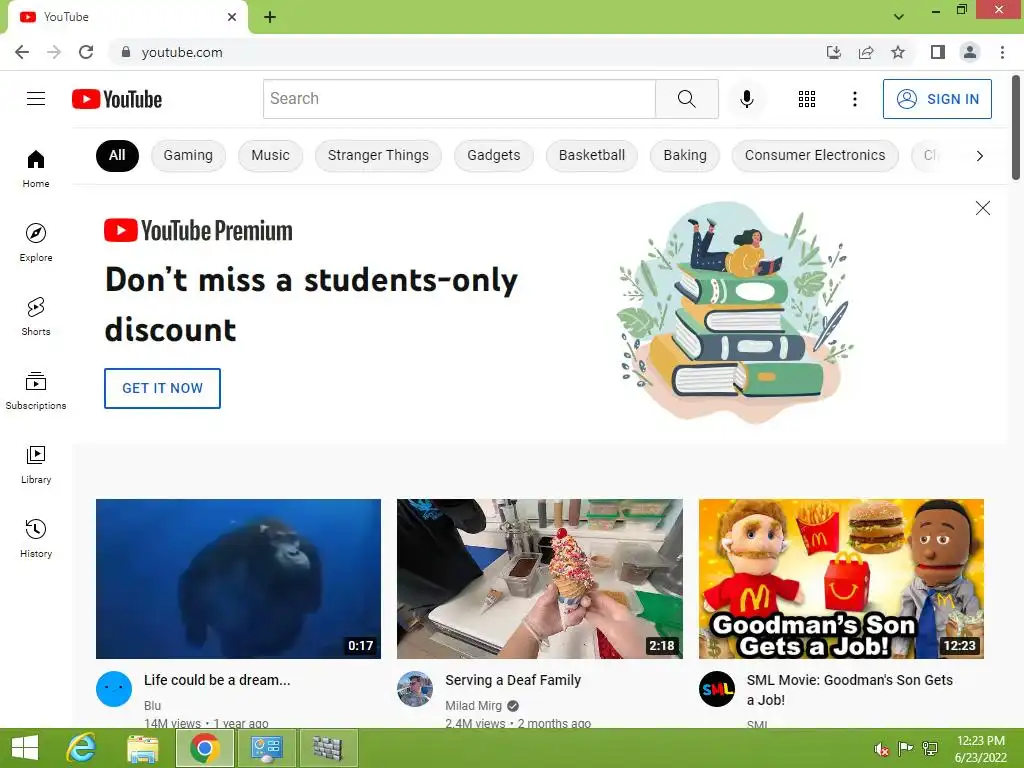This screenshot has height=768, width=1024.
Task: Select the Gadgets filter chip
Action: point(494,155)
